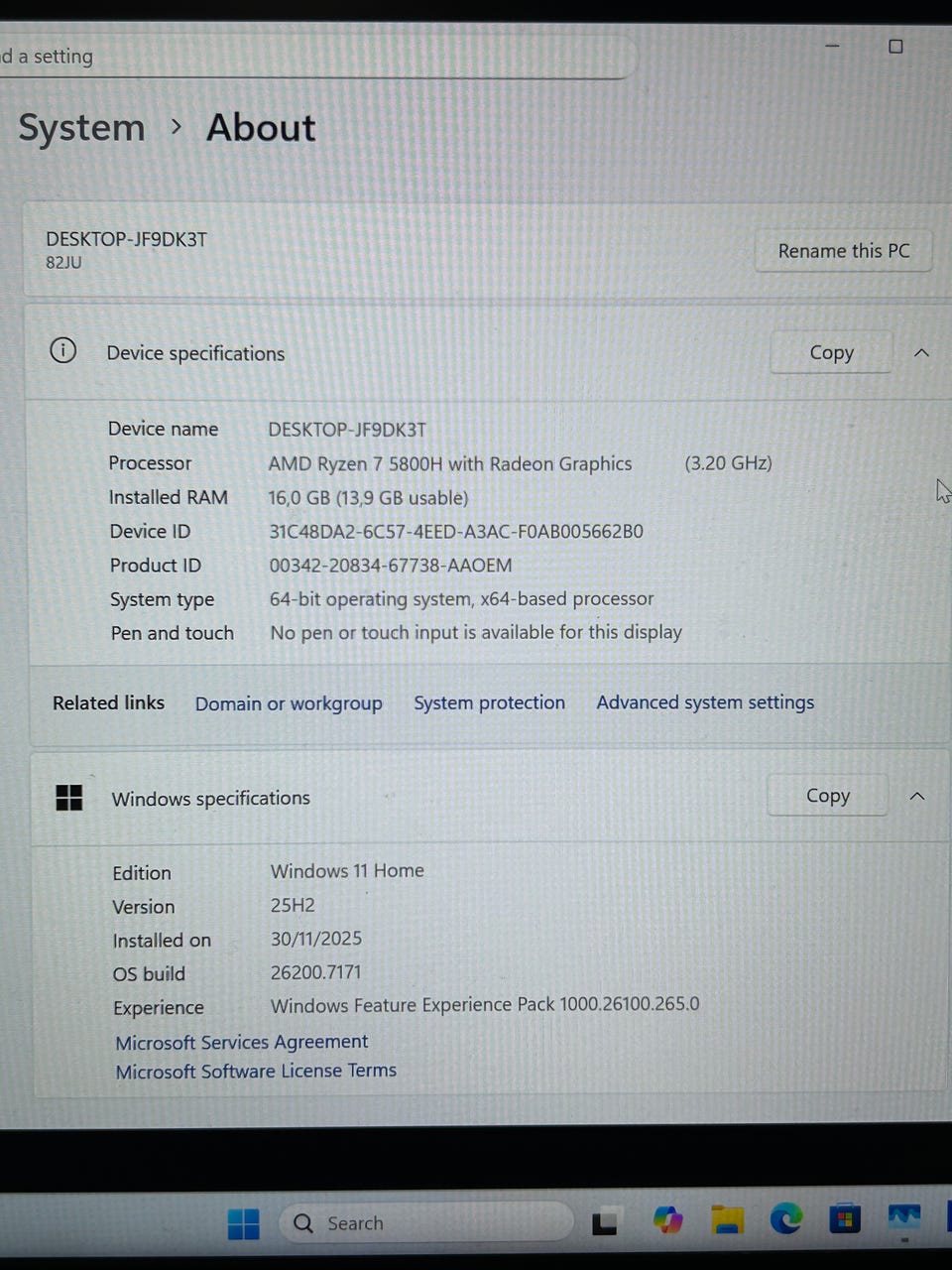Open the Microsoft Services Agreement link
Screen dimensions: 952x1270
point(242,1042)
